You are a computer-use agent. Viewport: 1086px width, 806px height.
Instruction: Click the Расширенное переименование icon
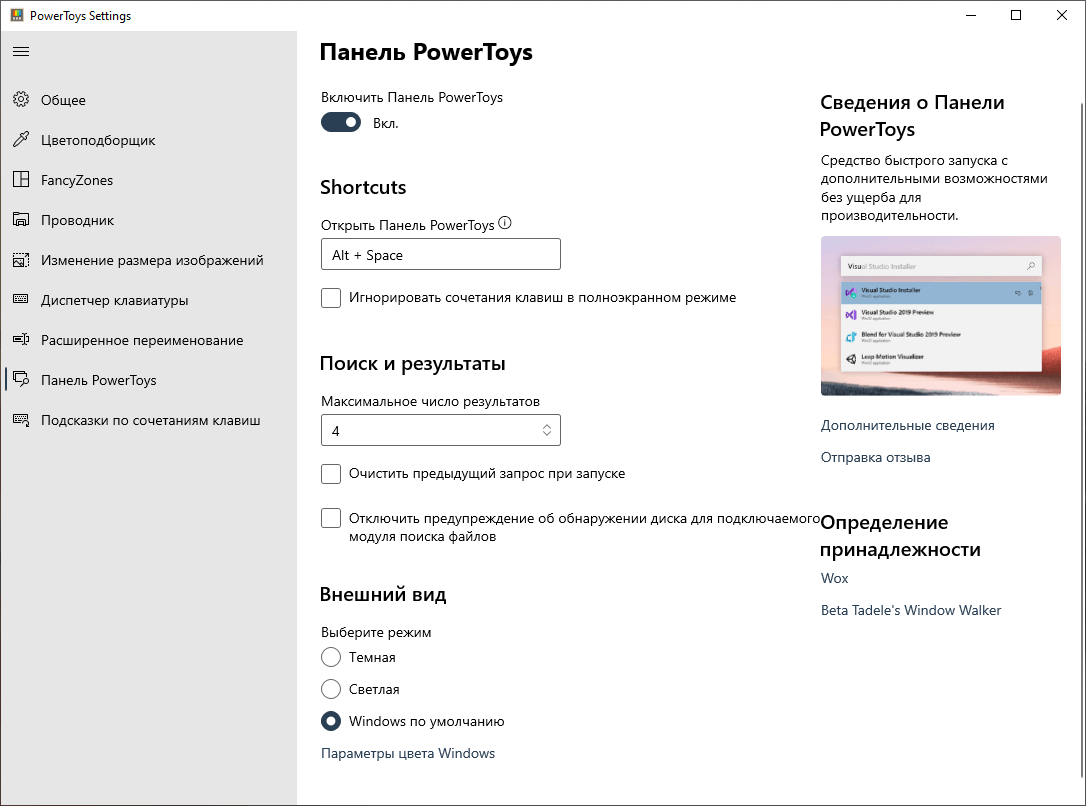21,340
